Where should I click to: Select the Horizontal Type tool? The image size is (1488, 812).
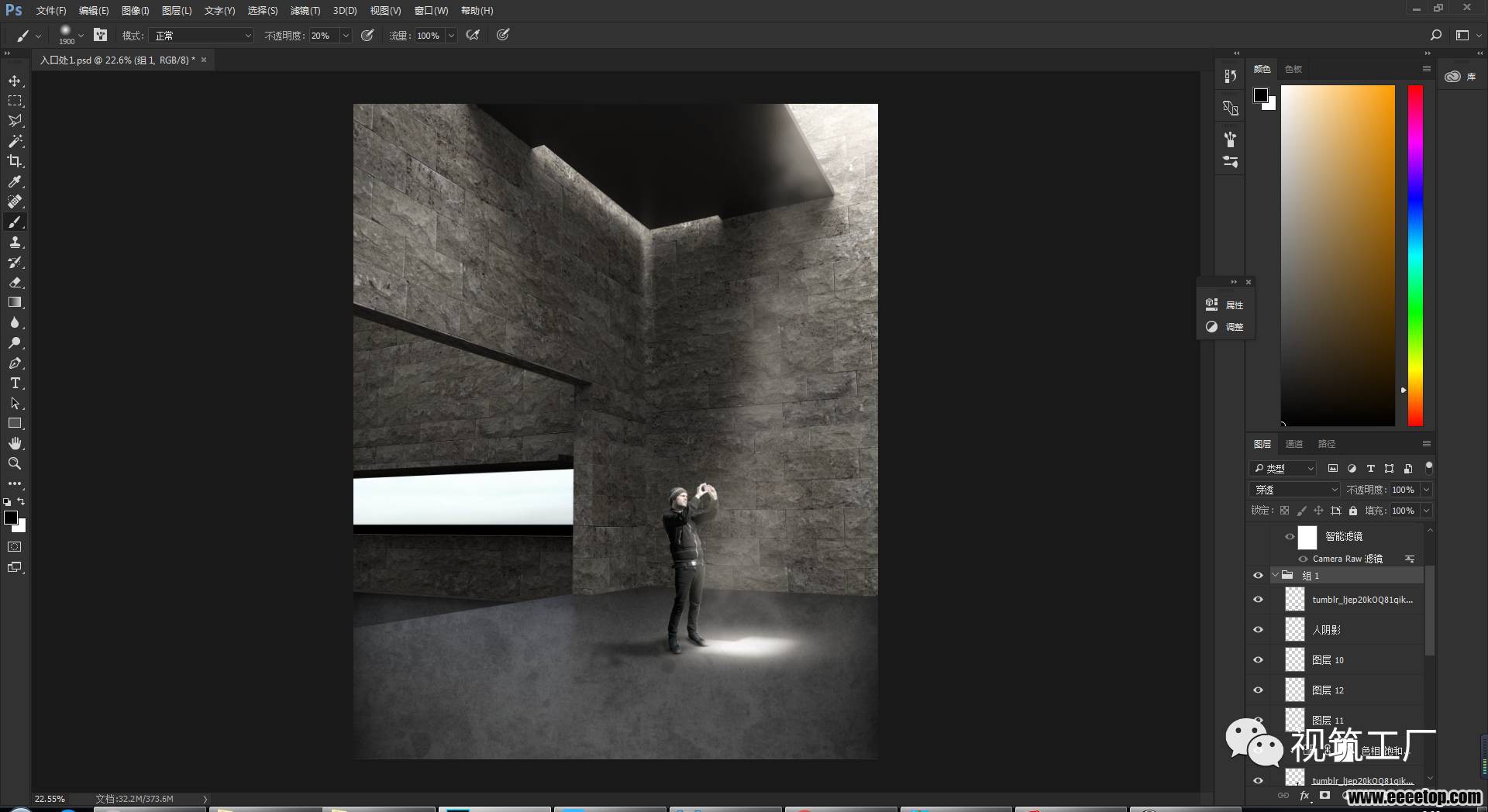(15, 384)
